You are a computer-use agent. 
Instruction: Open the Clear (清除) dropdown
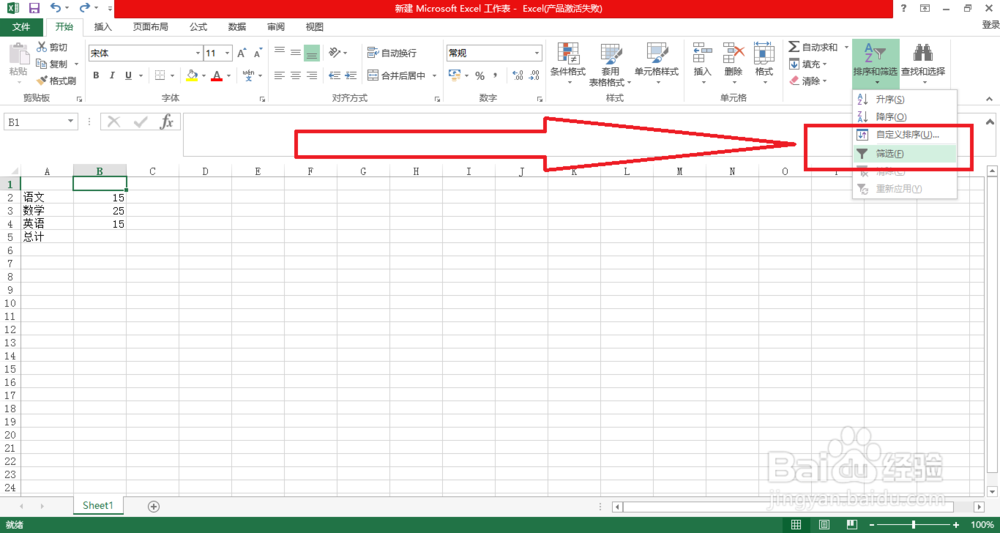pos(808,81)
